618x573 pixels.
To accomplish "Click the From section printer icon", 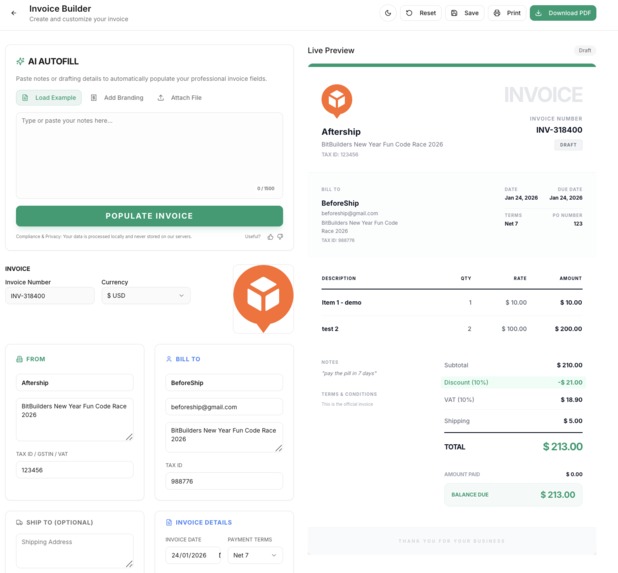I will coord(19,359).
